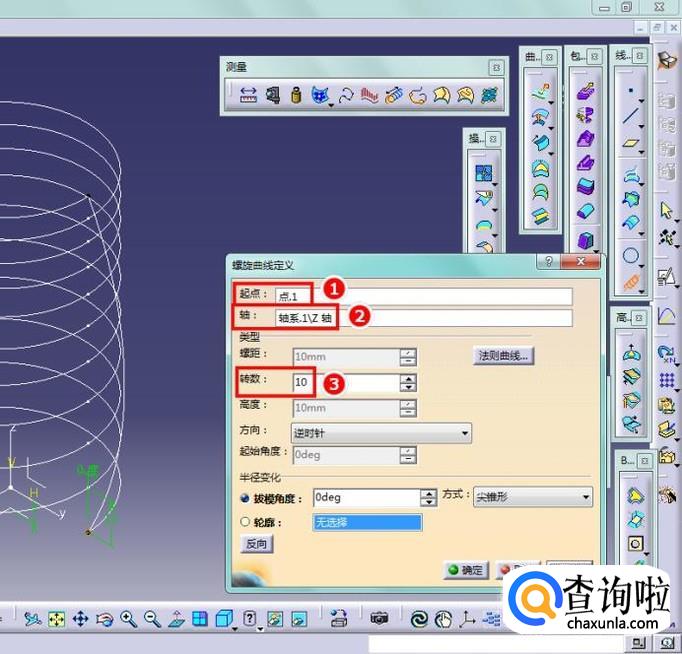Viewport: 682px width, 654px height.
Task: Click the 轮廓 无选择 selection field
Action: [367, 522]
